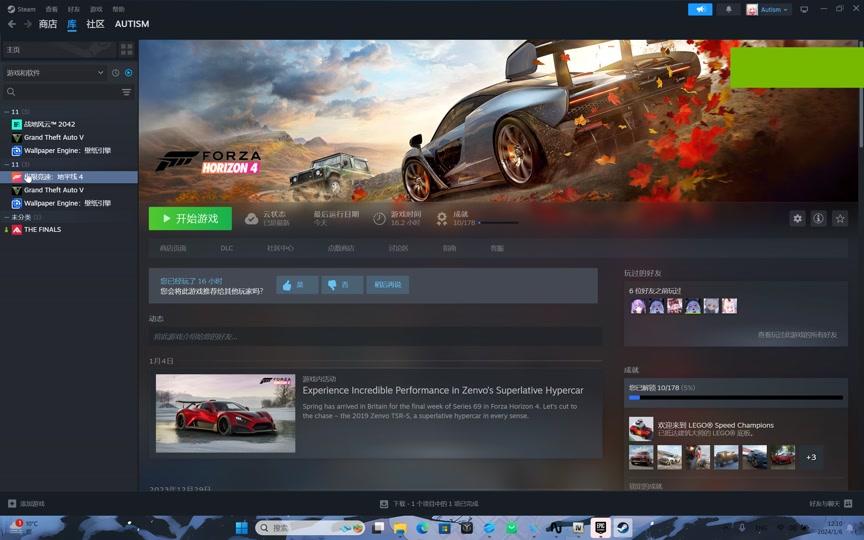The image size is (864, 540).
Task: Open the notifications bell icon
Action: pyautogui.click(x=728, y=9)
